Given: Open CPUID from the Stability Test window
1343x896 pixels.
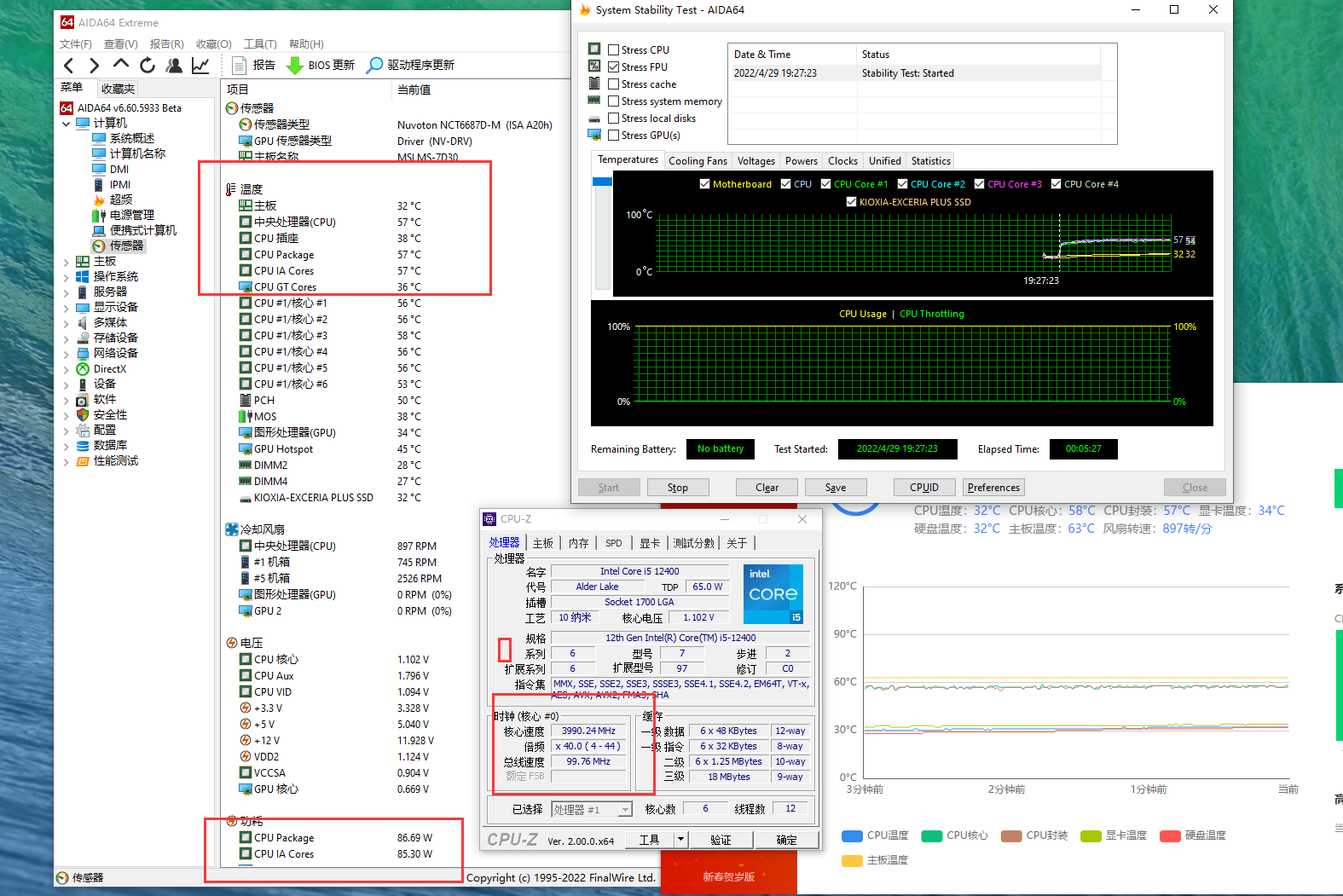Looking at the screenshot, I should pyautogui.click(x=924, y=488).
